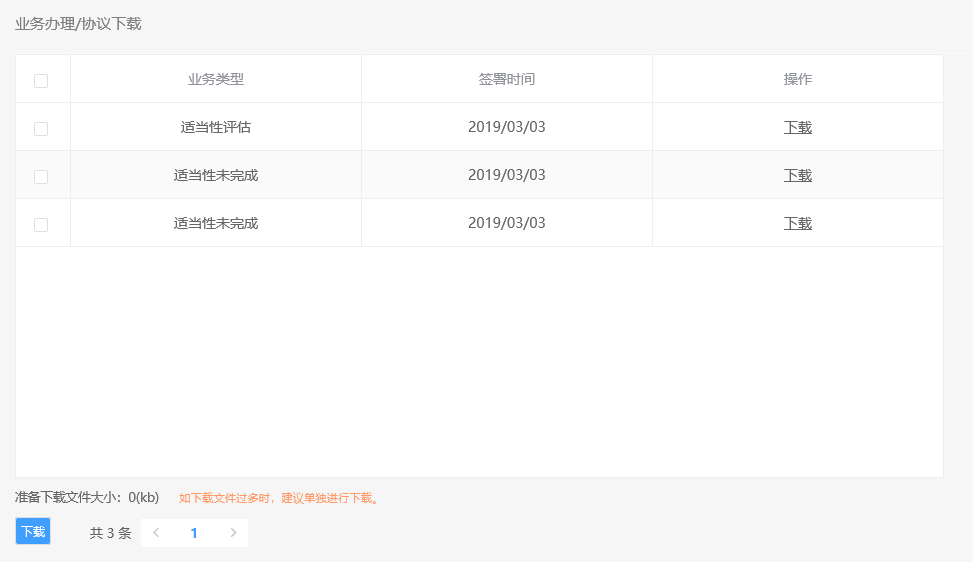Click the 签署时间 column header
The height and width of the screenshot is (562, 973).
tap(507, 80)
